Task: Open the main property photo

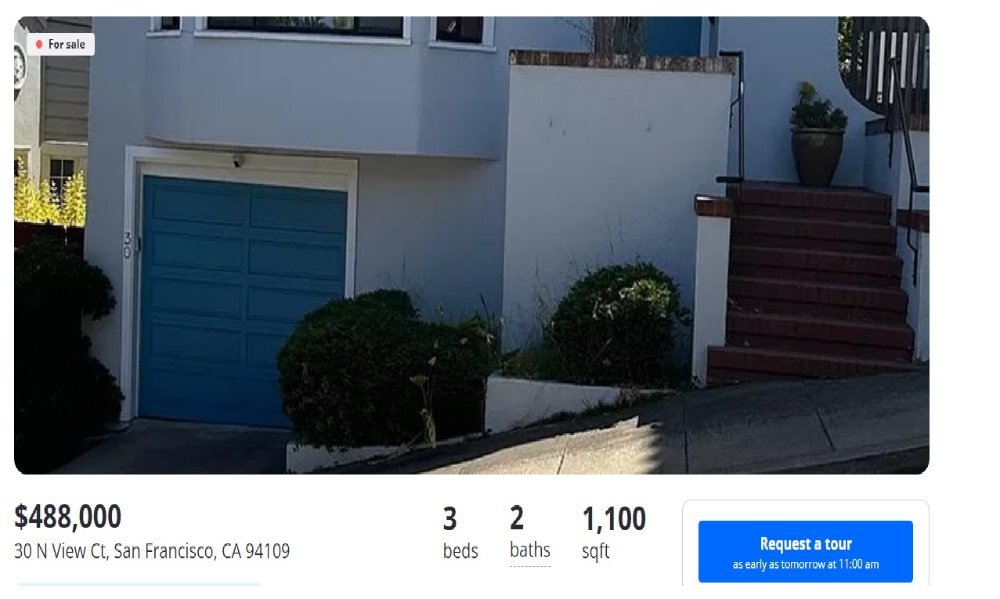Action: [471, 245]
